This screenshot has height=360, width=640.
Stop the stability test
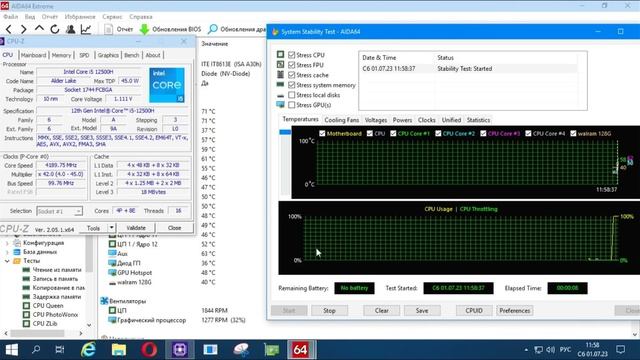coord(329,311)
